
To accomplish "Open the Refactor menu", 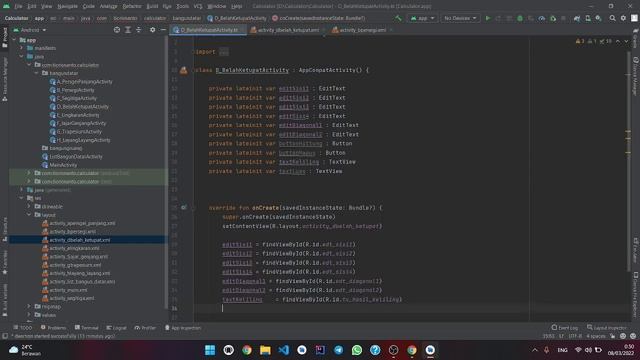I will point(132,6).
